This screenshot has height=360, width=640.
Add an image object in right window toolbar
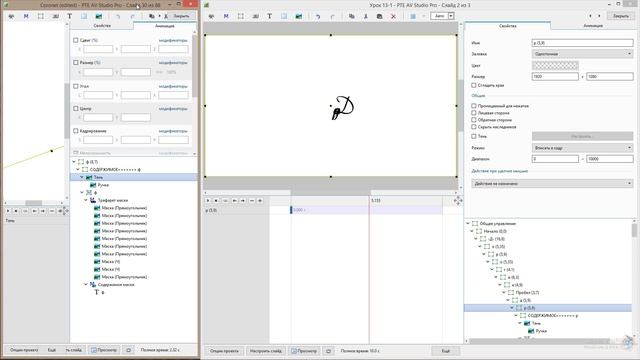click(x=298, y=16)
